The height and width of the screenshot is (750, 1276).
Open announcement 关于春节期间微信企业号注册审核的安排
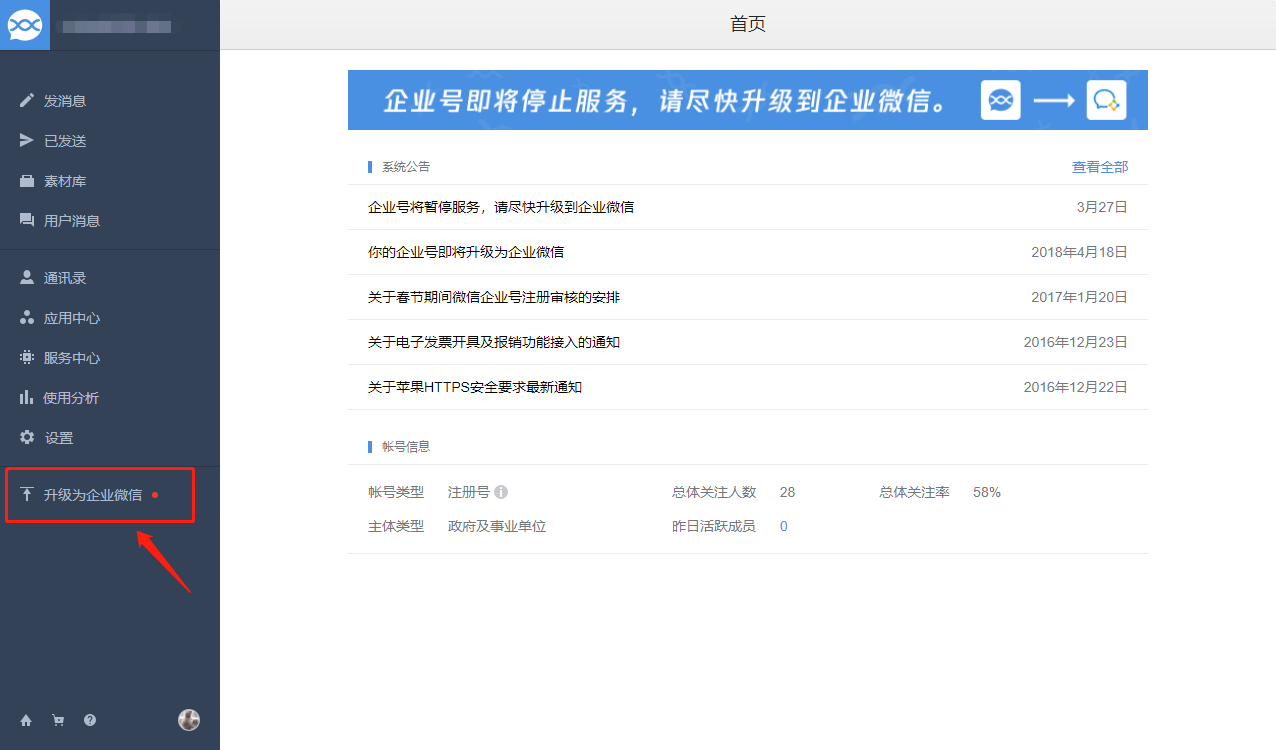(494, 297)
